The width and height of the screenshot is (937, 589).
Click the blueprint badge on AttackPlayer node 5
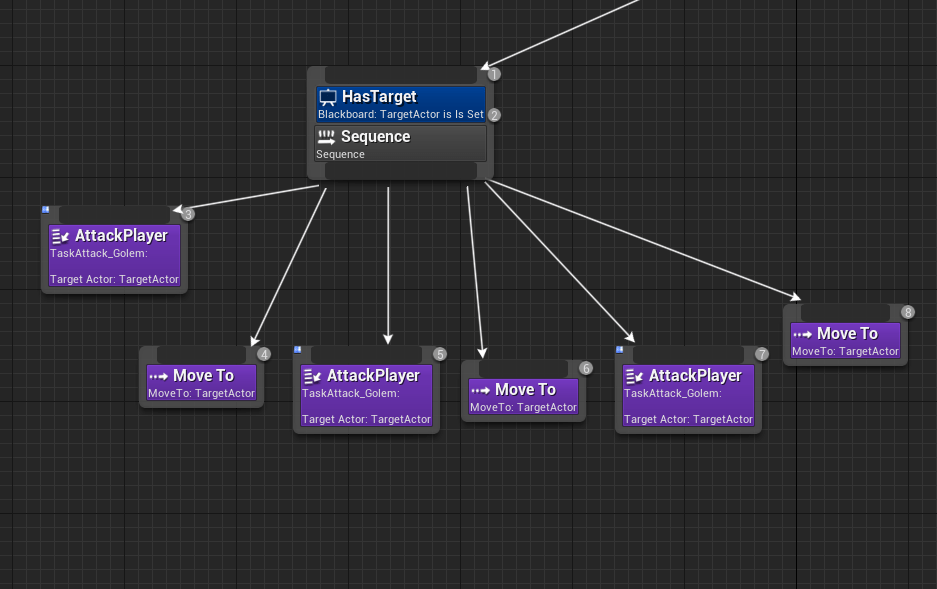298,350
